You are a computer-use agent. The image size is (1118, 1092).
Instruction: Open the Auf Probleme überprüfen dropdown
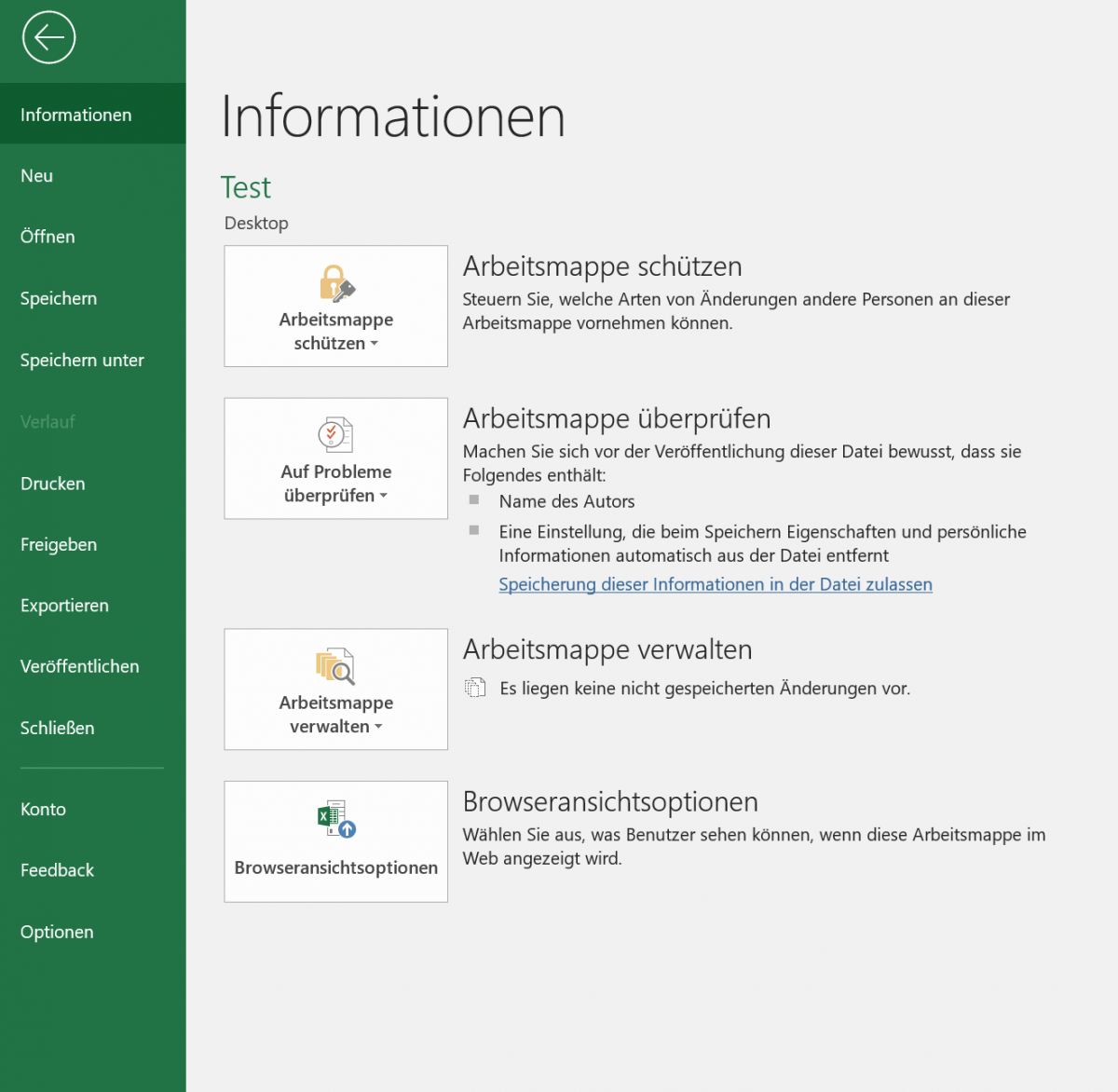[x=385, y=496]
